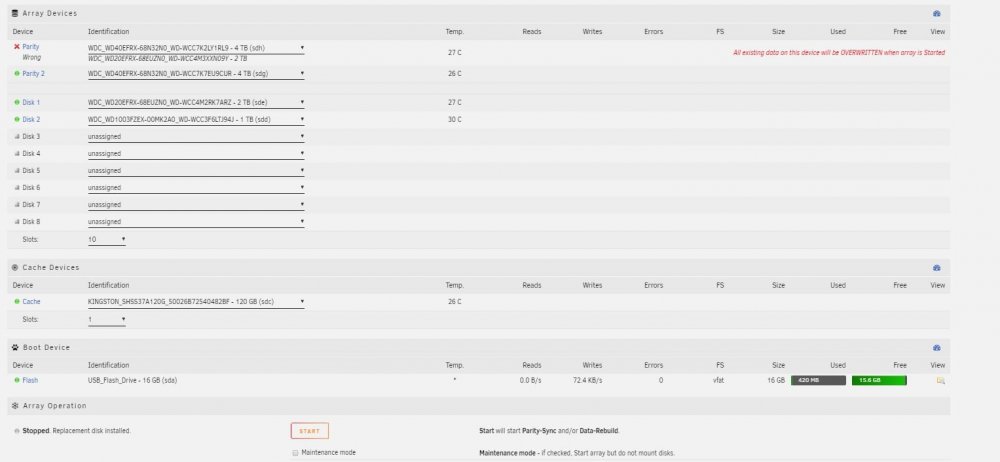Click the grey status icon for Disk 5
Screen dimensions: 1000x462
click(17, 171)
